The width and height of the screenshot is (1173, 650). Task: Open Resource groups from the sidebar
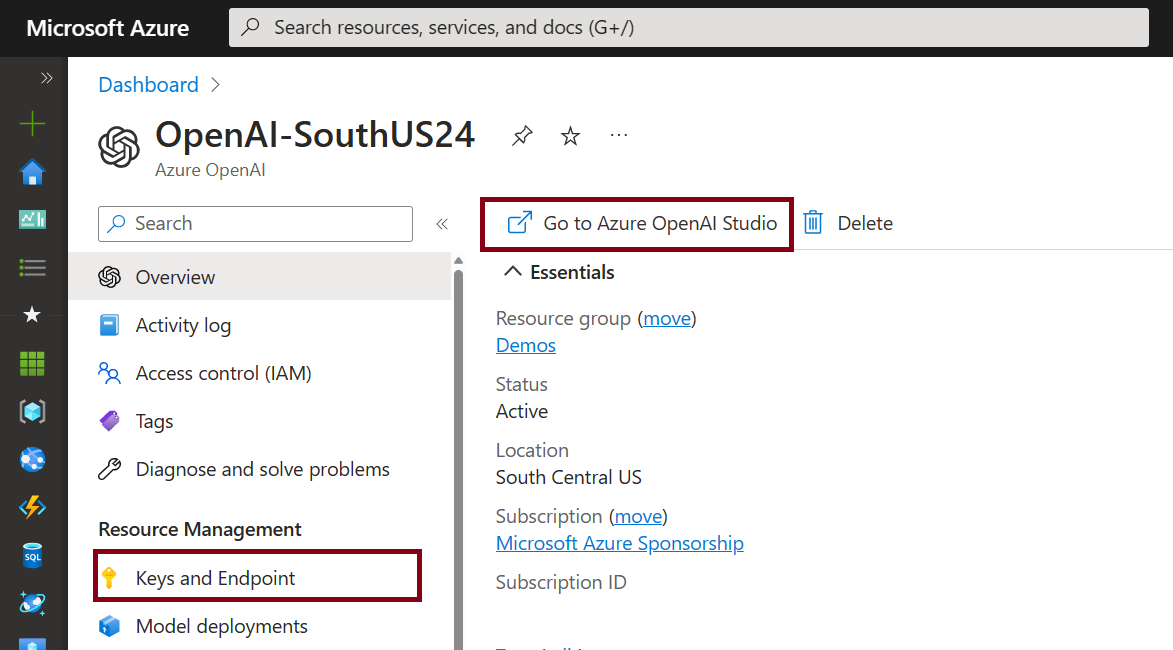(33, 411)
